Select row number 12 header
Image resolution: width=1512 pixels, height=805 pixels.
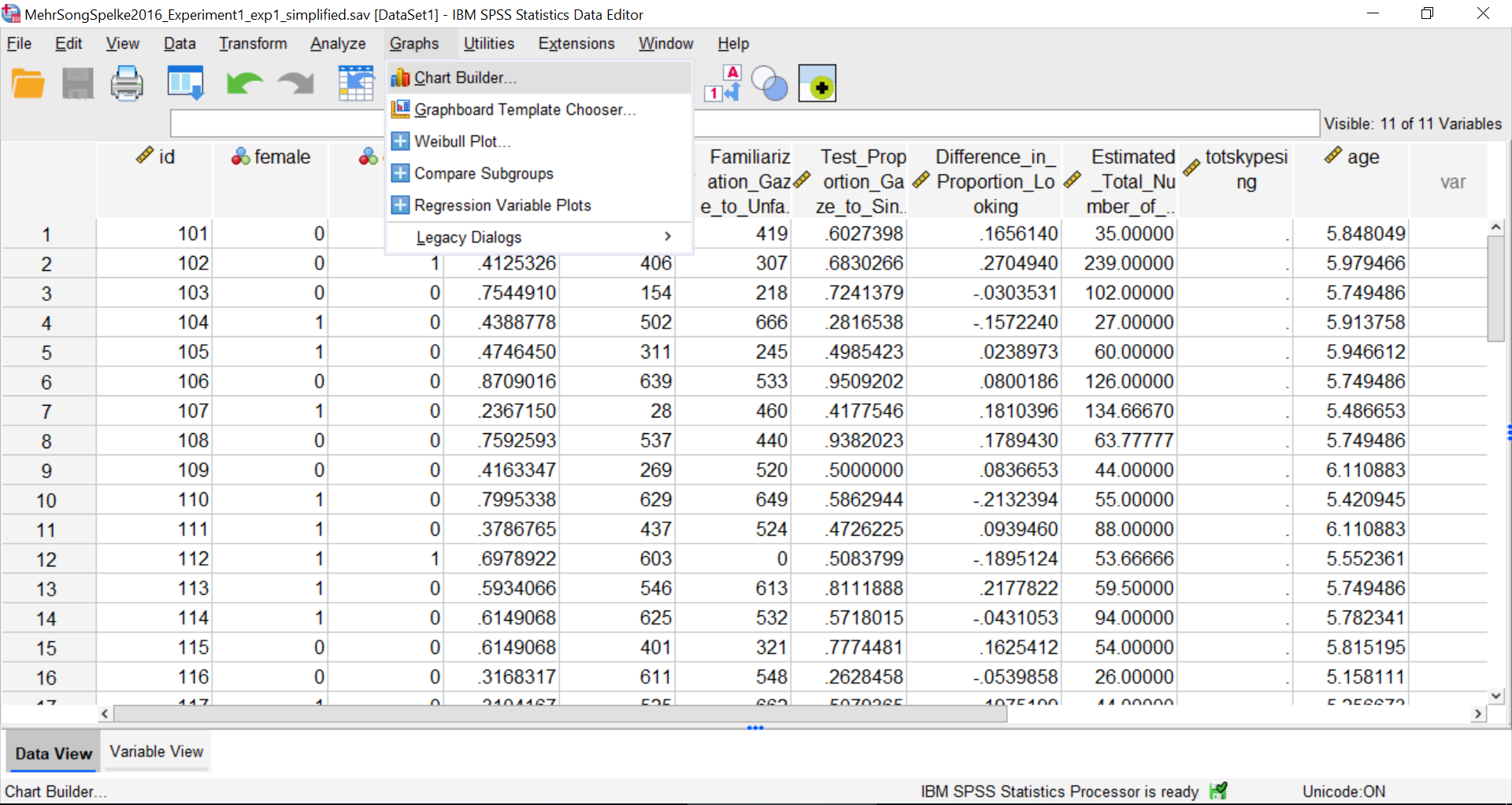47,559
